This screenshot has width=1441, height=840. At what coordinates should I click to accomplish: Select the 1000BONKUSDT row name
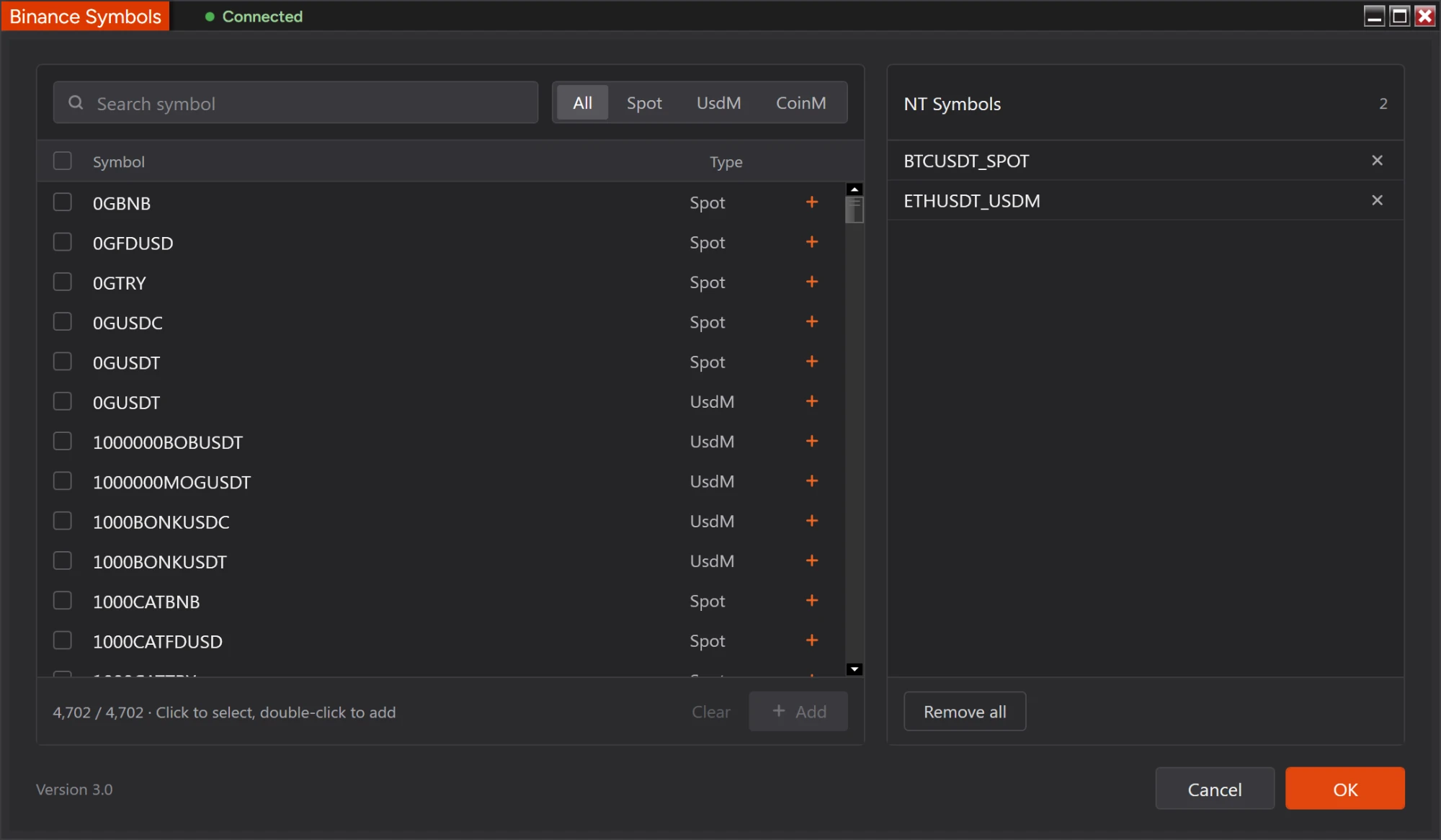tap(159, 562)
